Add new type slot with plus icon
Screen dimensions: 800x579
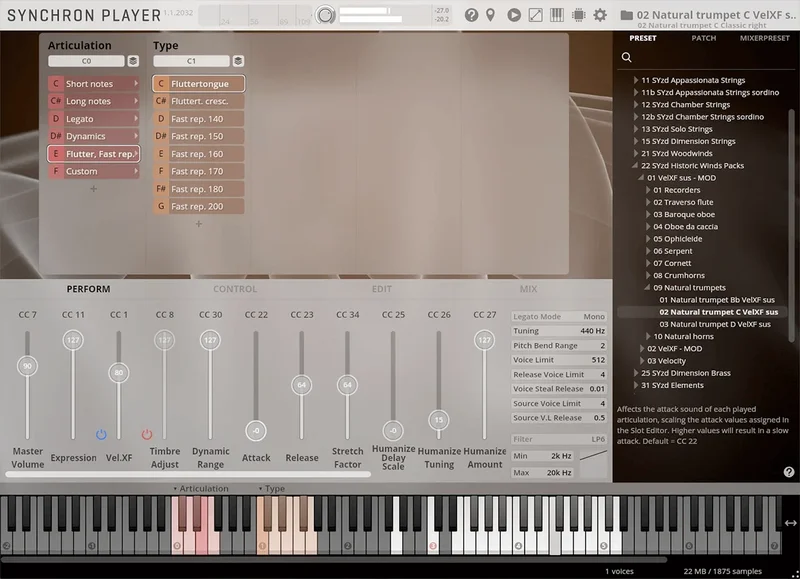coord(198,224)
